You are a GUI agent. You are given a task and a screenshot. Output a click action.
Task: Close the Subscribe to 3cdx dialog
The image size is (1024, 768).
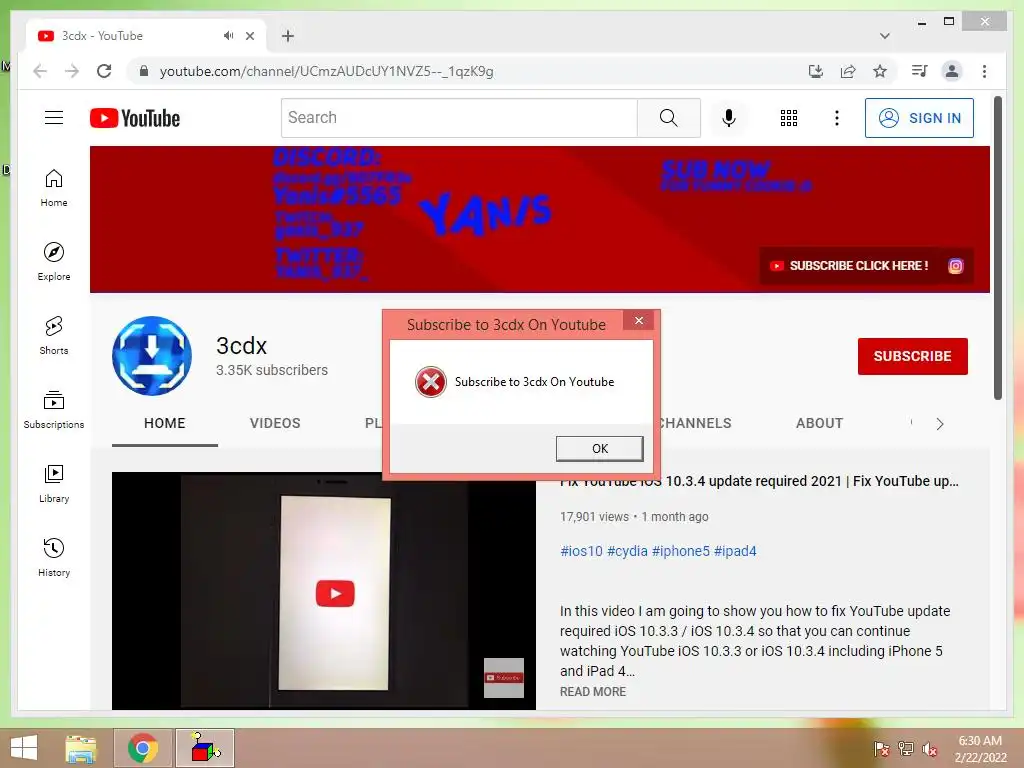[639, 320]
